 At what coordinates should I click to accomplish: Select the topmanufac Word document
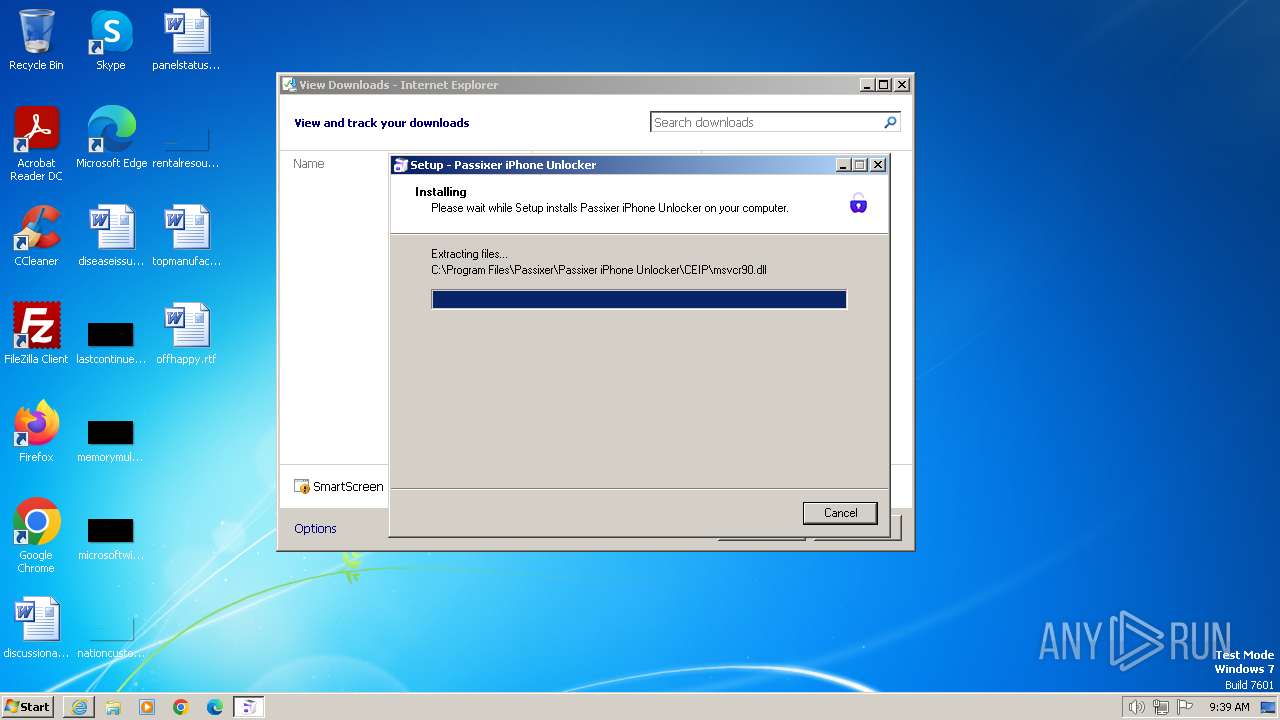point(186,236)
